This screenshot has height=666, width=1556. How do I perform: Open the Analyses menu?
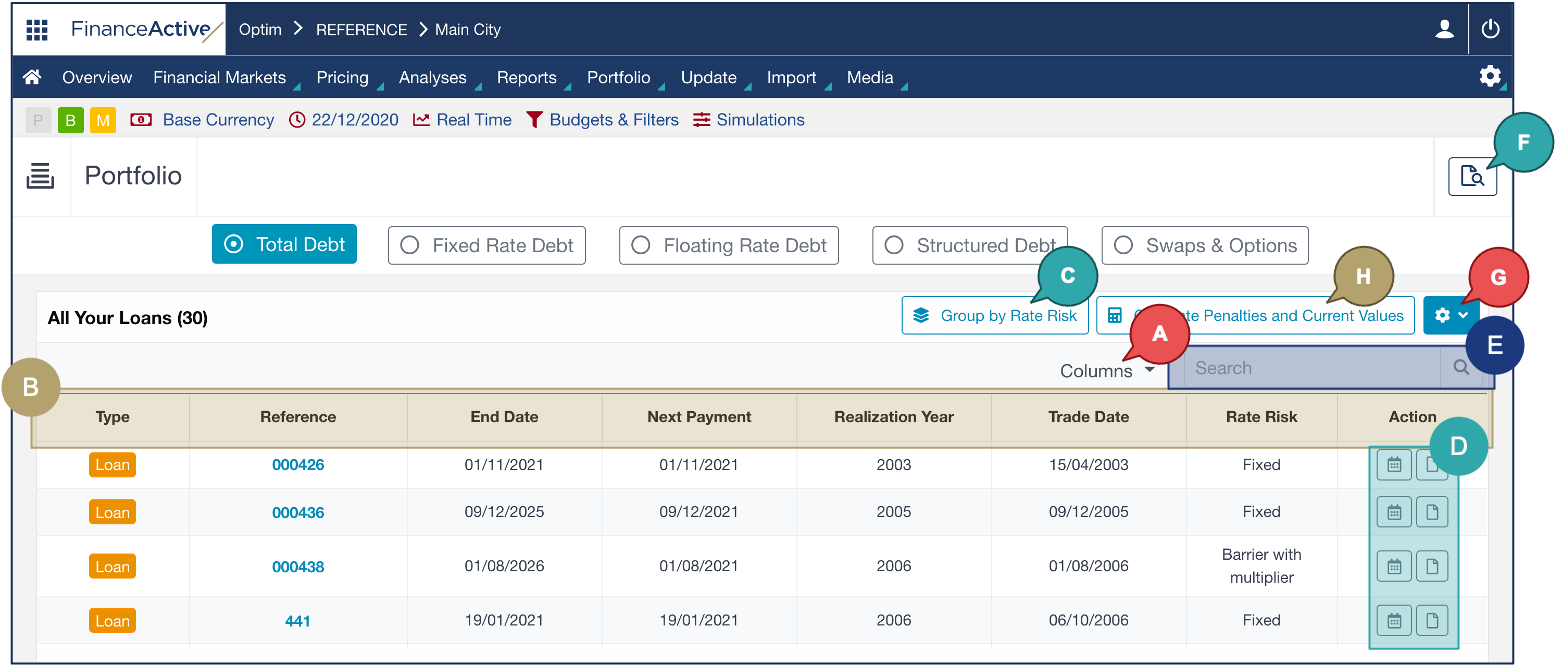point(432,78)
